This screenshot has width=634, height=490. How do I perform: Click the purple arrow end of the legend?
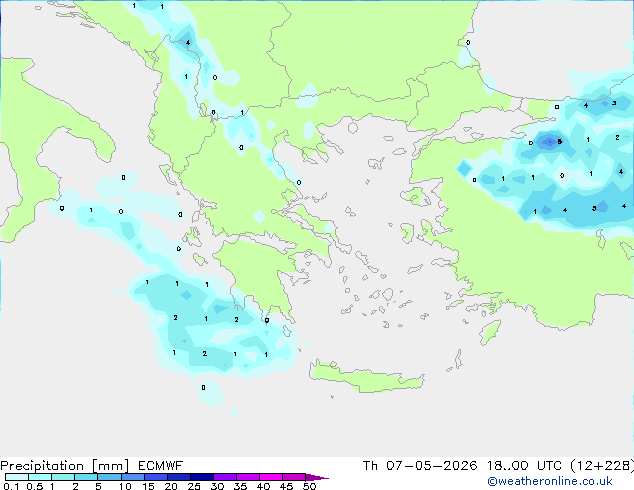pos(317,477)
